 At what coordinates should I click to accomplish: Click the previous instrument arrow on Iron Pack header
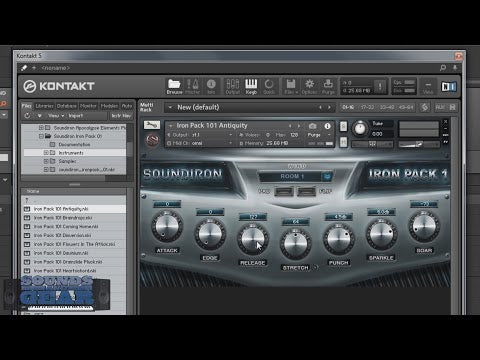(290, 126)
